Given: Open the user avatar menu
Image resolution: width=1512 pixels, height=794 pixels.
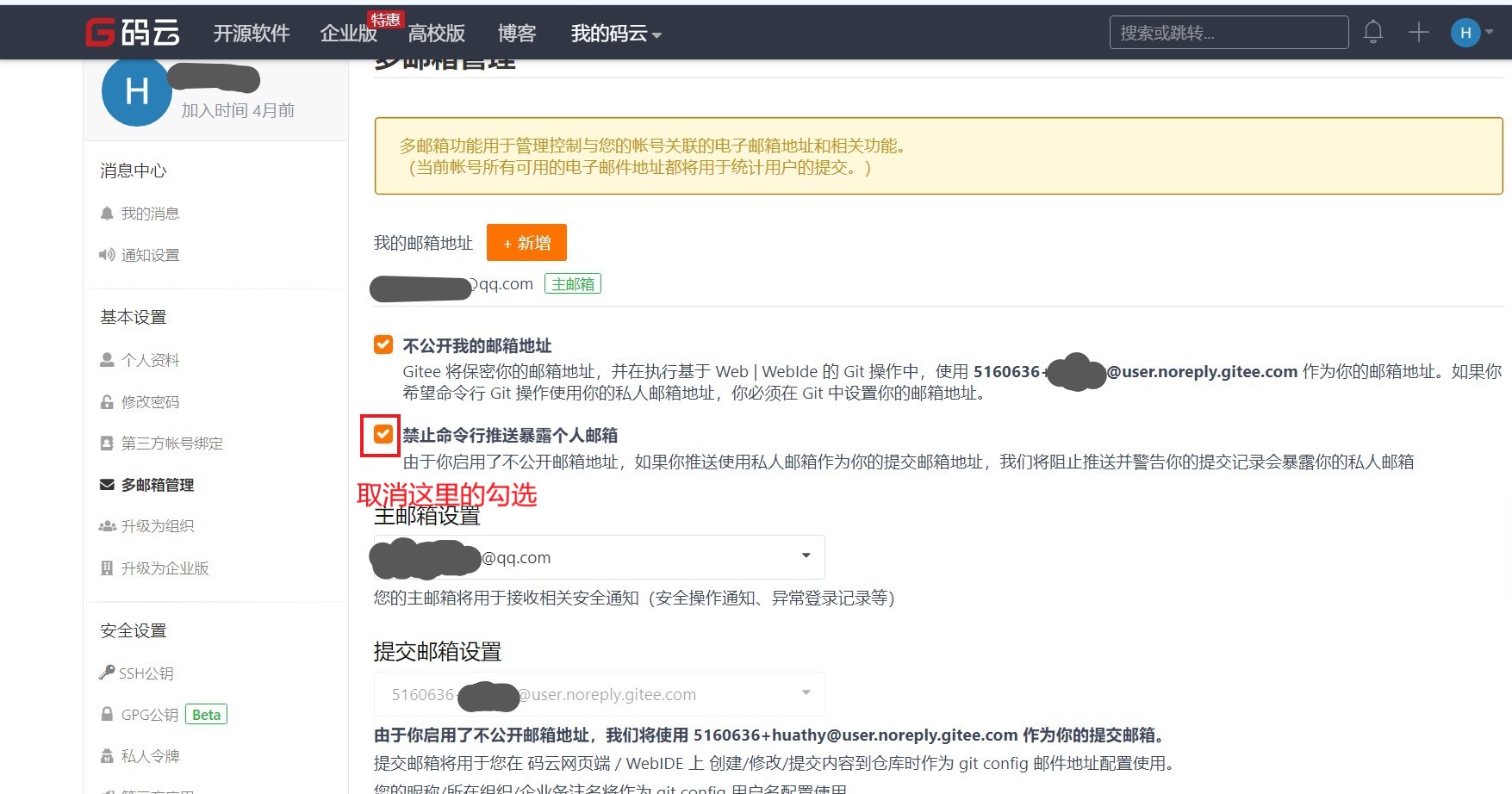Looking at the screenshot, I should 1465,32.
